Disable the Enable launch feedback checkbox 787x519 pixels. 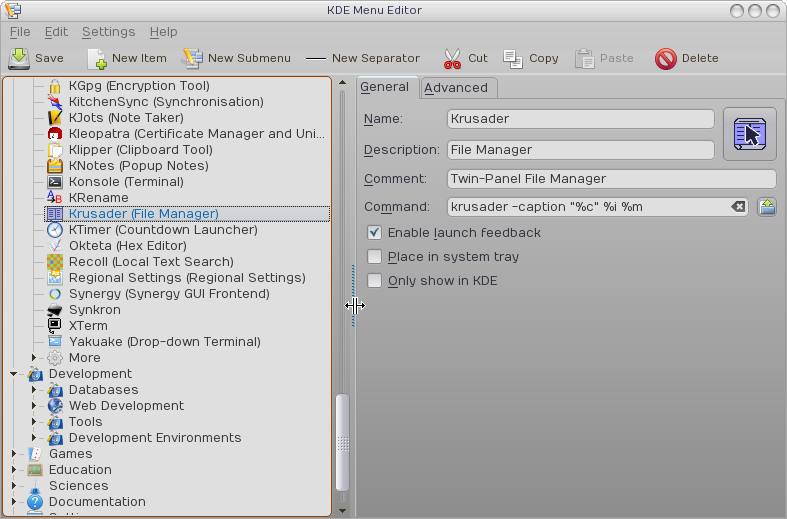coord(374,232)
